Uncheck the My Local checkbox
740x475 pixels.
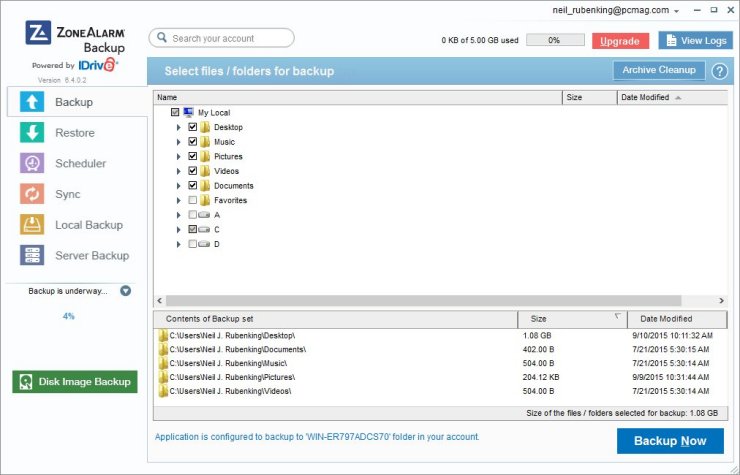coord(175,112)
